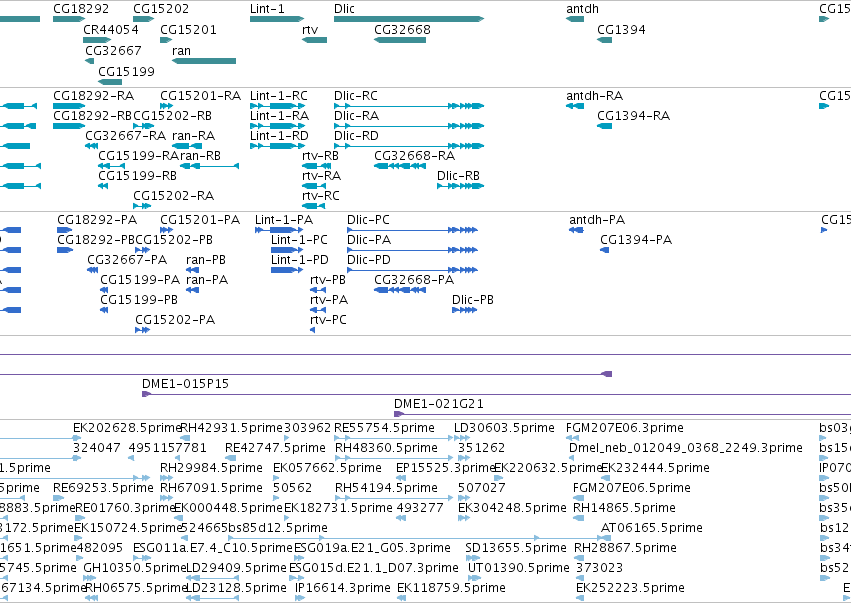The width and height of the screenshot is (851, 603).
Task: Select the Dlic-RD transcript label
Action: (357, 136)
